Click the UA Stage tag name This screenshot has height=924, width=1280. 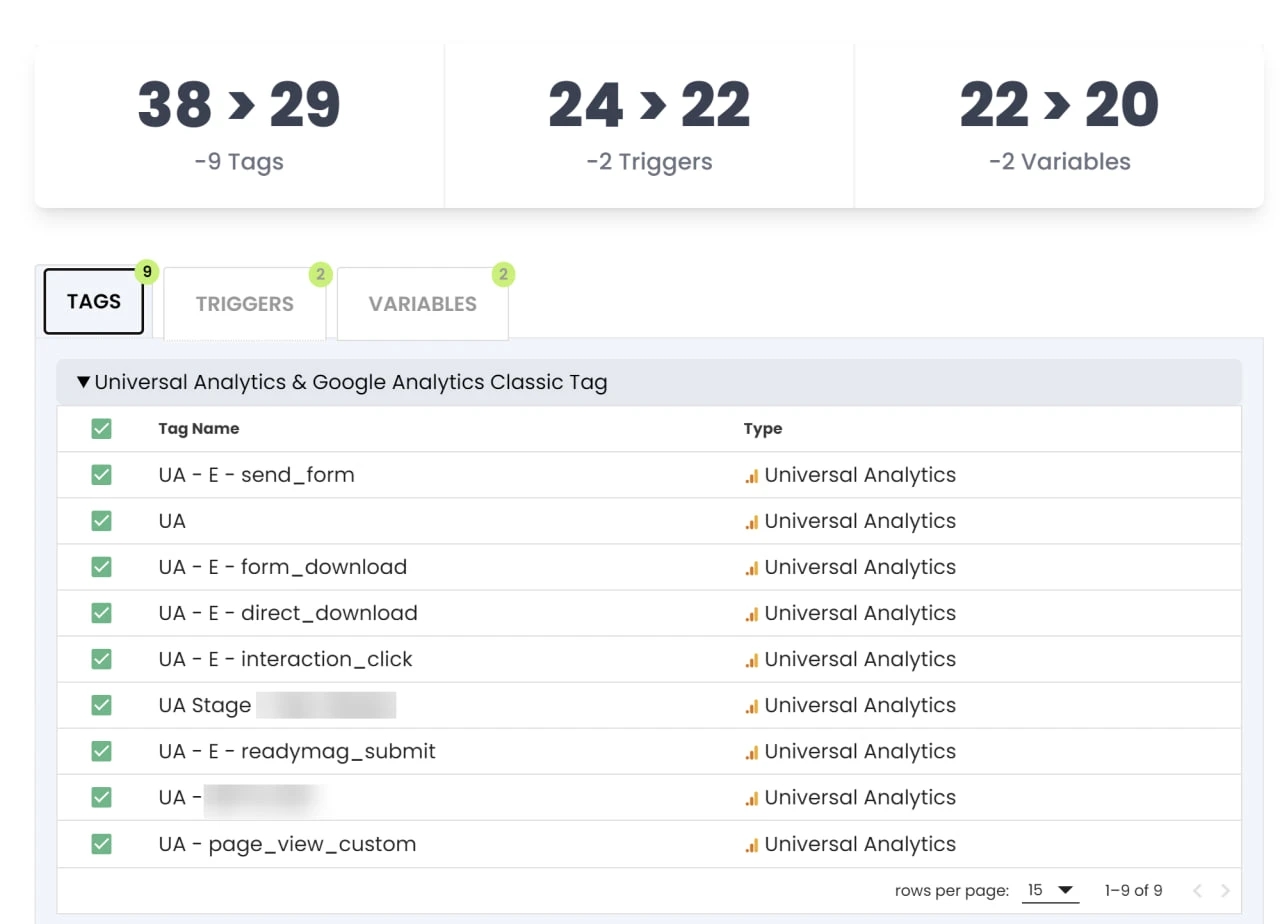click(x=204, y=706)
